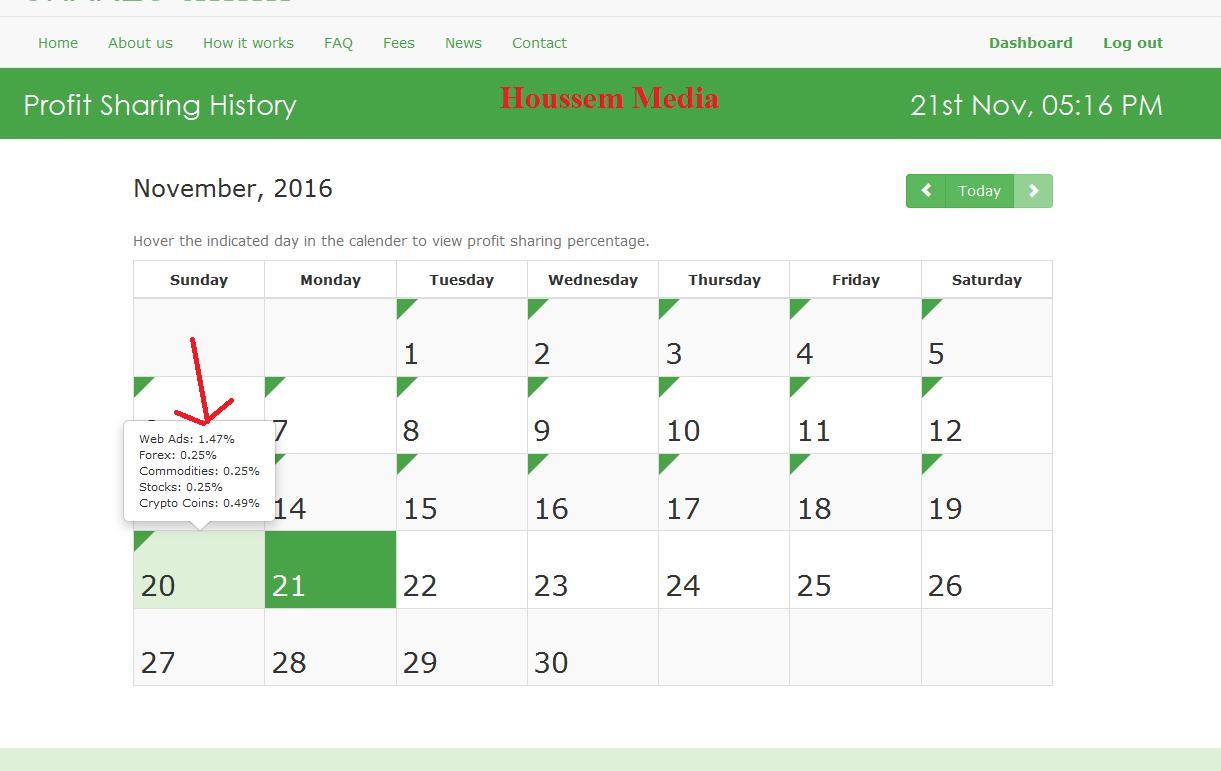Click the 21st Nov, 05:16 PM timestamp

(1036, 105)
